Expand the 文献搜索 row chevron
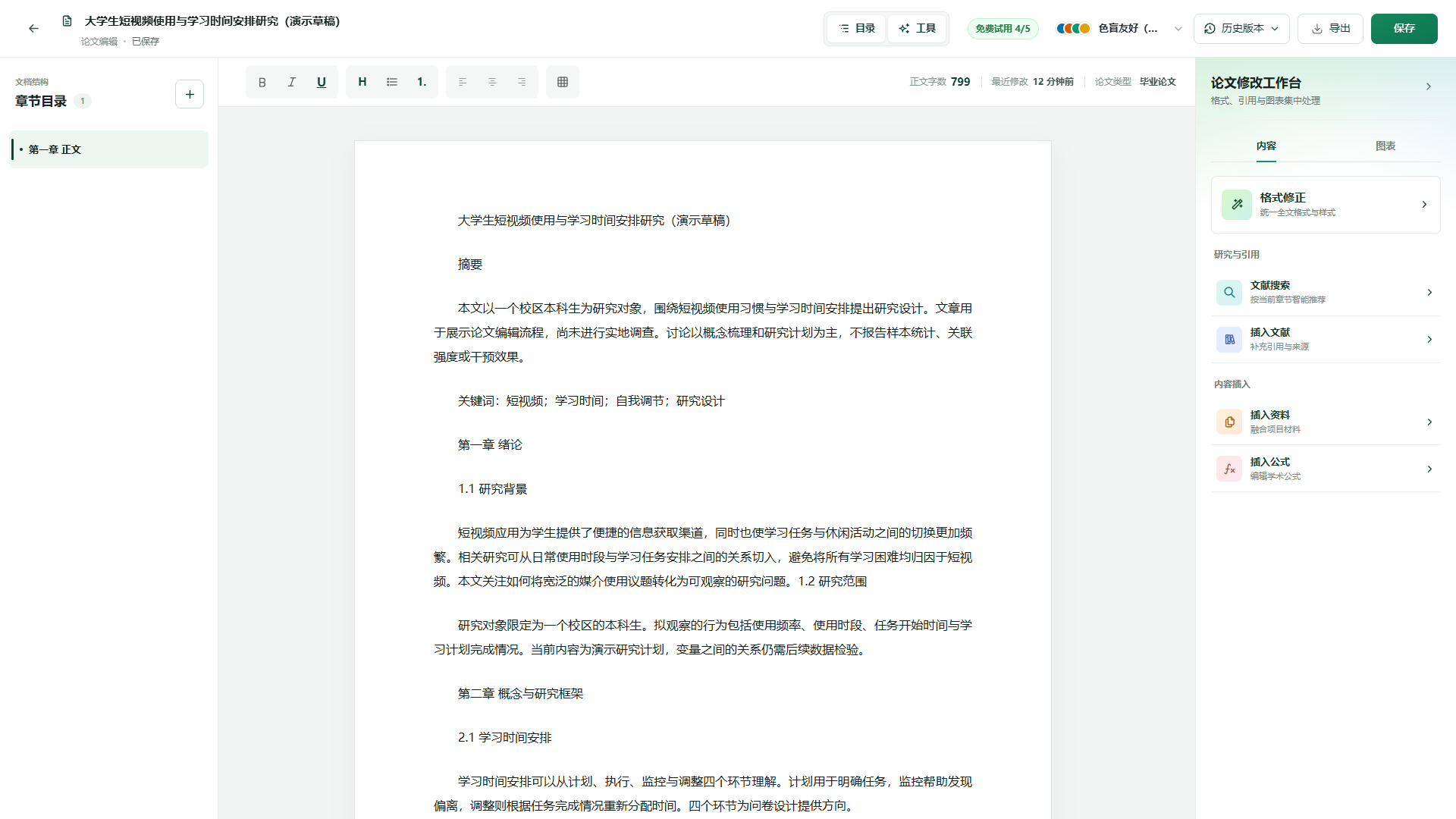Viewport: 1456px width, 819px height. click(x=1429, y=292)
